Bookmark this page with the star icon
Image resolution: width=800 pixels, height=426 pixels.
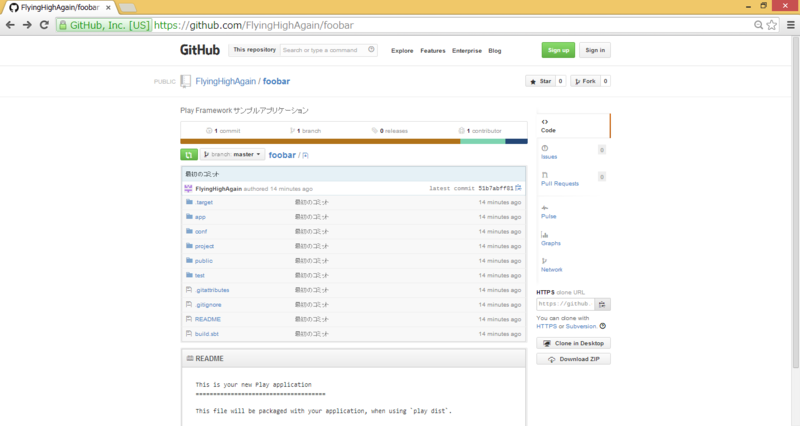[772, 25]
